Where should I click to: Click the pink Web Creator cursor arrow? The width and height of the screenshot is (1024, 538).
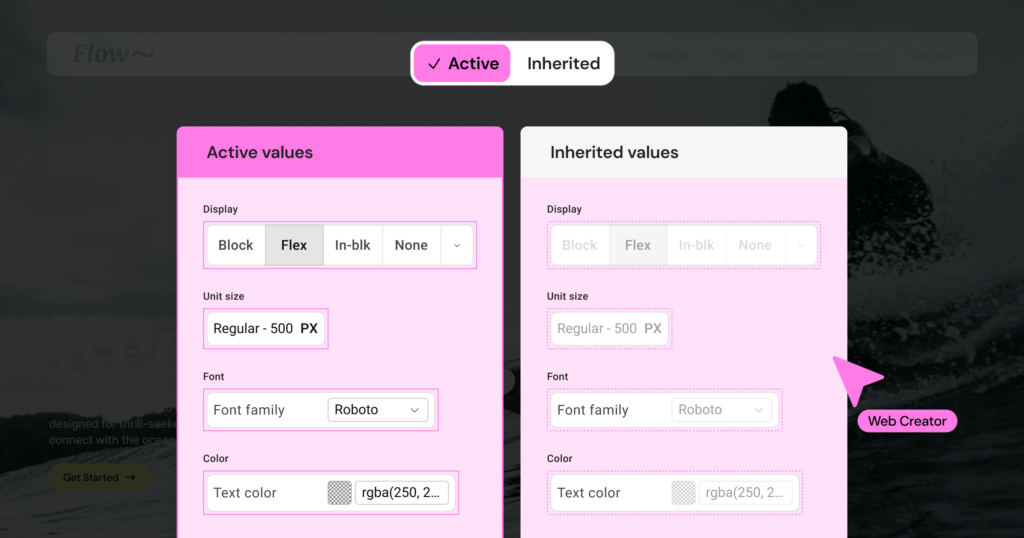856,381
